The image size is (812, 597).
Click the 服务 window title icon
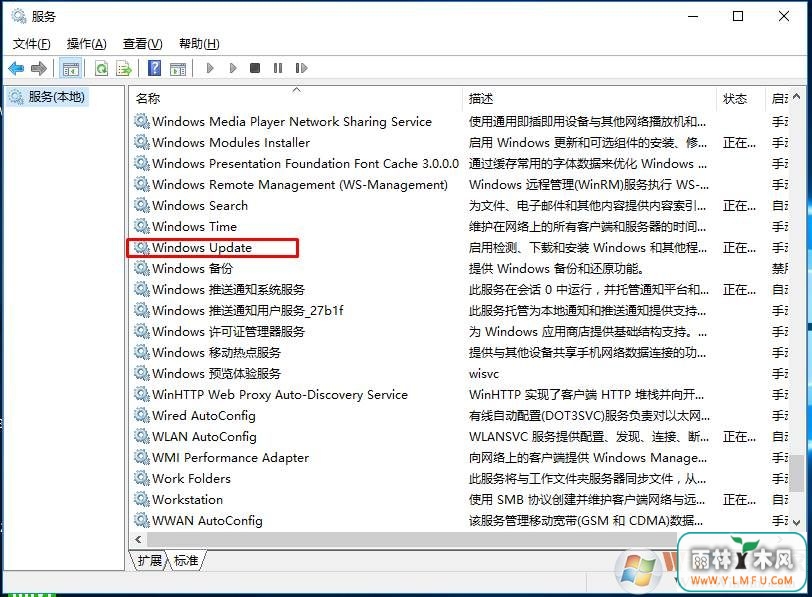[x=19, y=16]
